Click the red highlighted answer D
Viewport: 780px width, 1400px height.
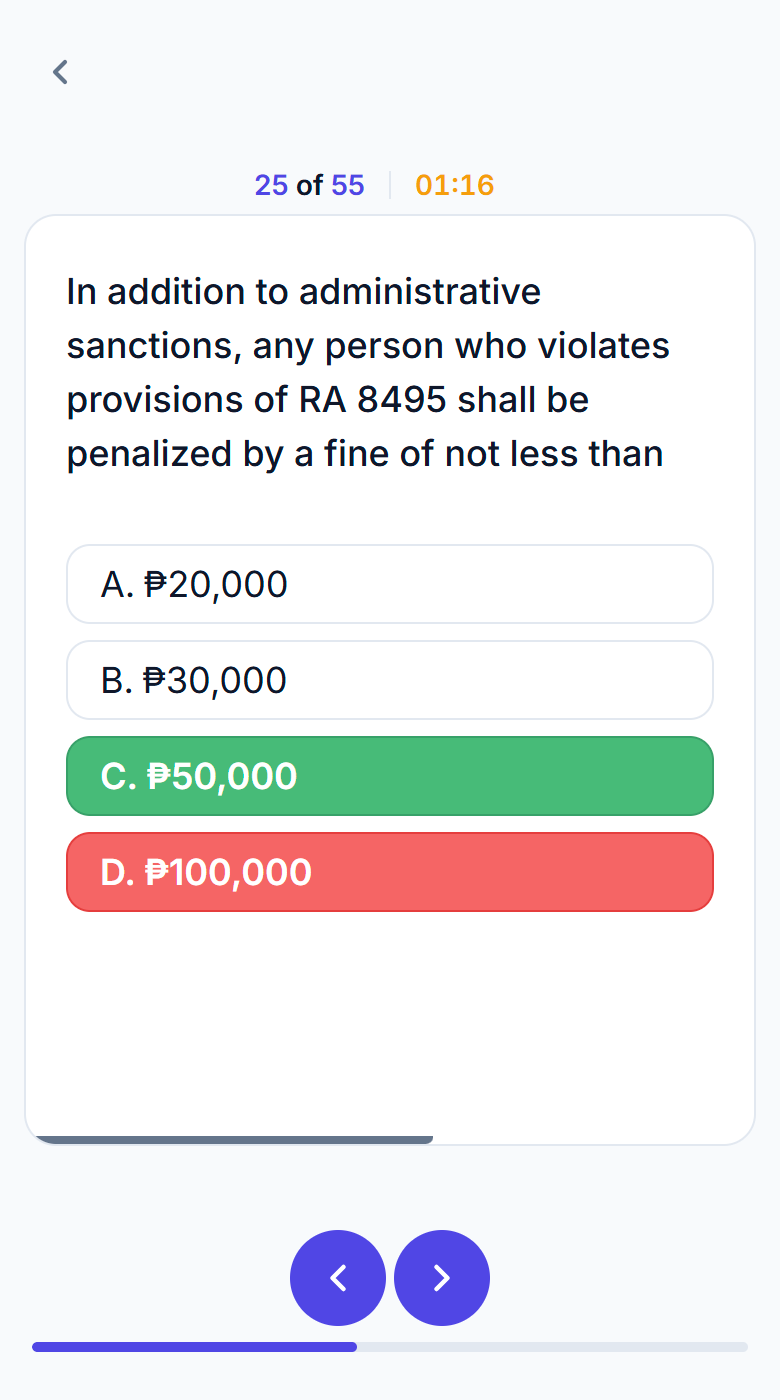(x=390, y=871)
